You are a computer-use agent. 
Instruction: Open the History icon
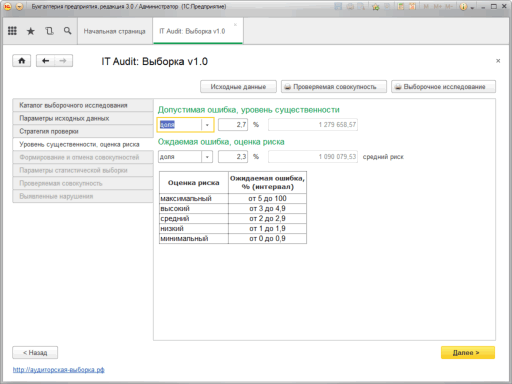coord(49,31)
